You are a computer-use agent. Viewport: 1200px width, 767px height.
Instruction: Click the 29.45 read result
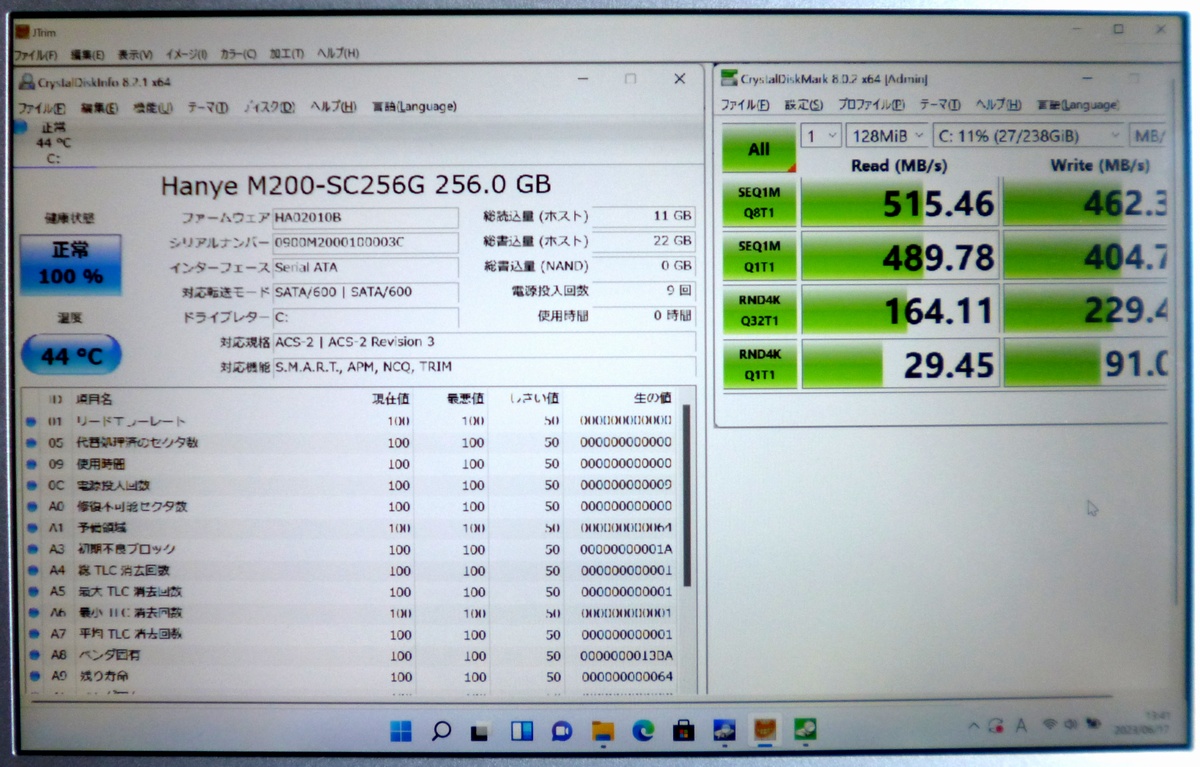tap(900, 363)
